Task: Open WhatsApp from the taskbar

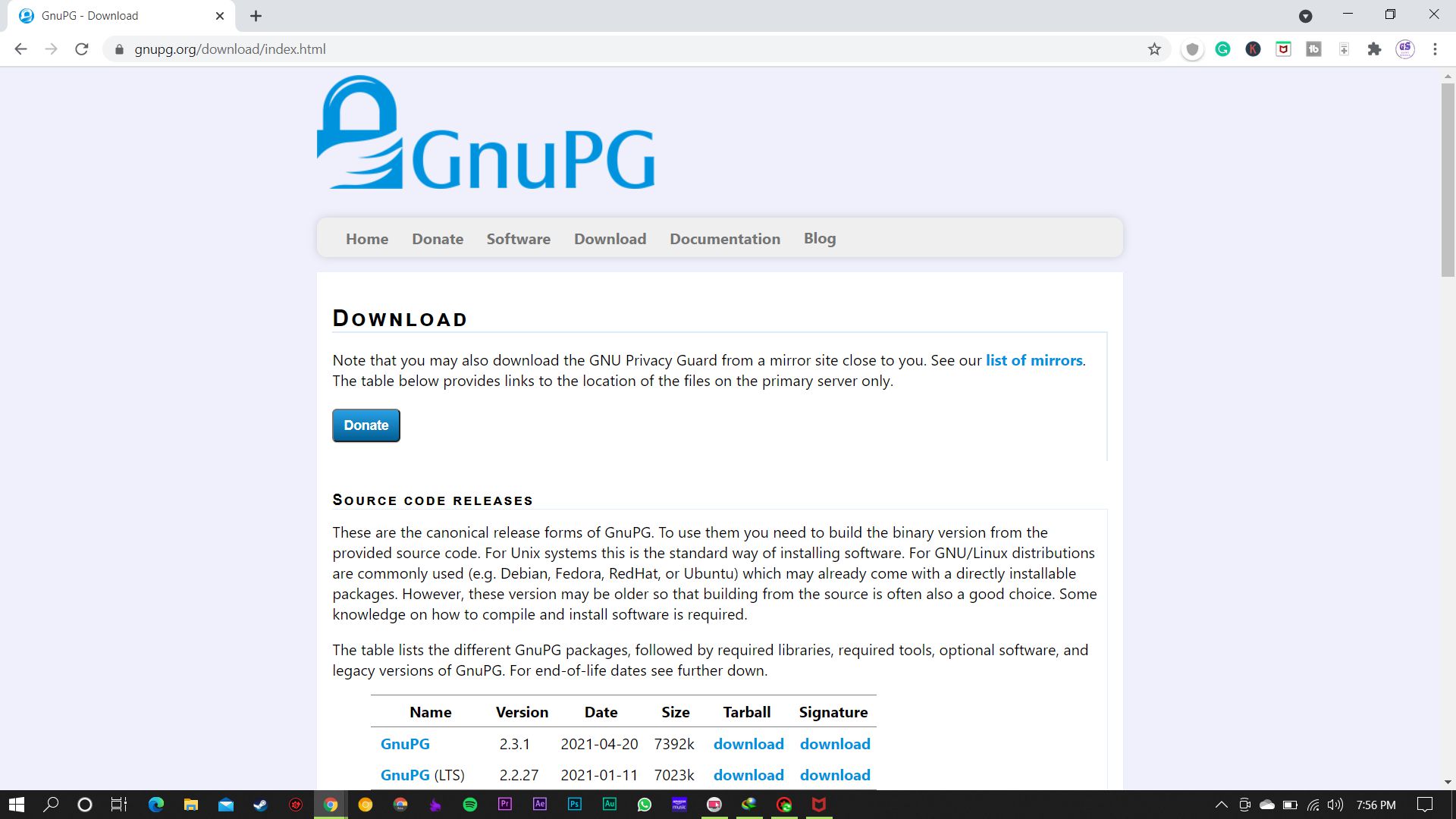Action: 645,805
